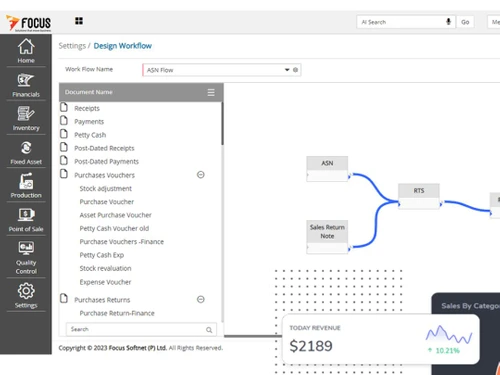Click the Petty Cash document icon
500x375 pixels.
(x=64, y=134)
